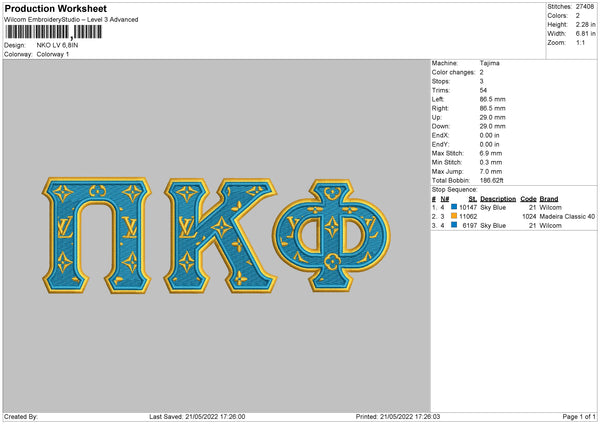Select the max stitch value '6.9 mm'
The image size is (600, 424).
tap(491, 153)
